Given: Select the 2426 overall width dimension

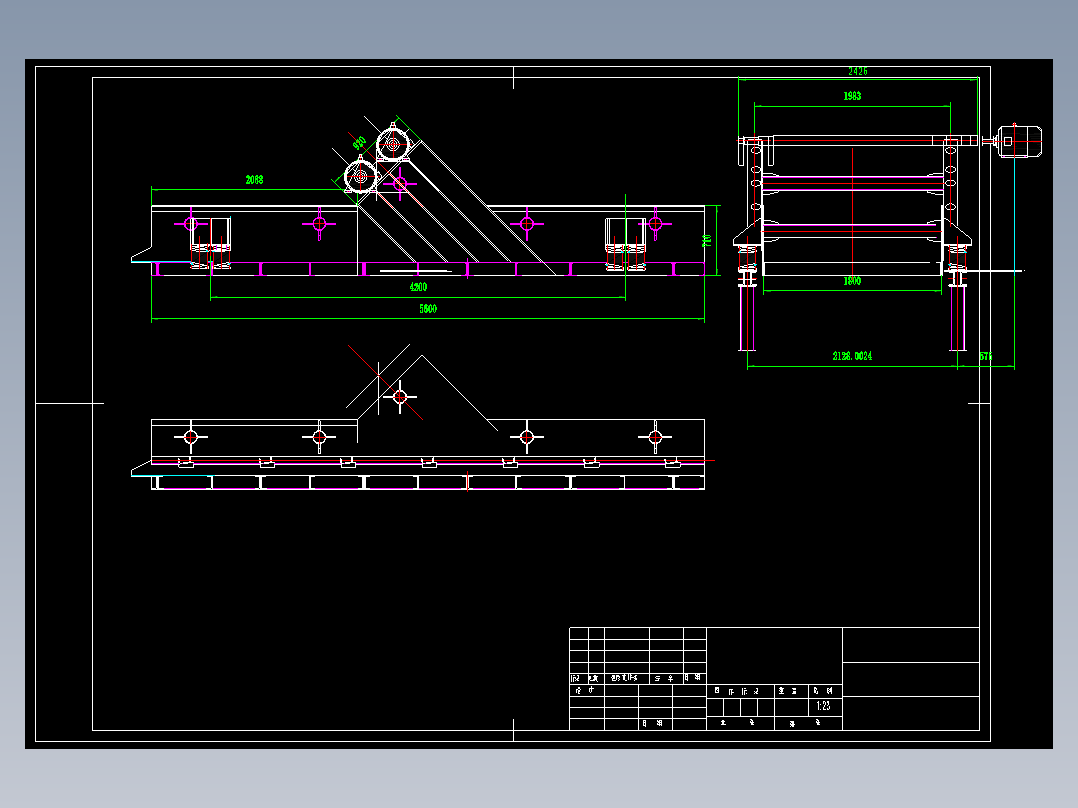Looking at the screenshot, I should (x=857, y=72).
